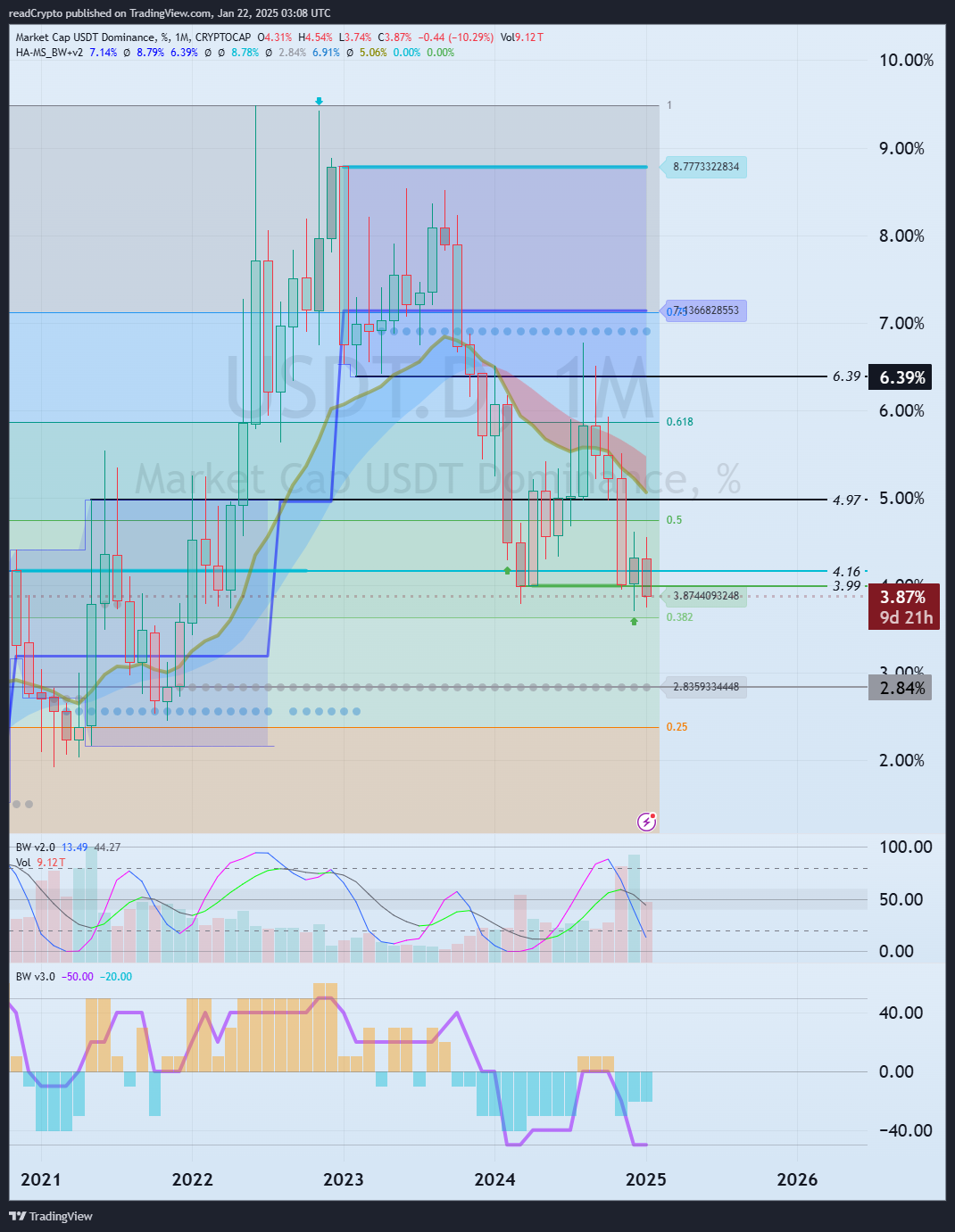
Task: Click the Fibonacci level 1 label
Action: [x=669, y=105]
